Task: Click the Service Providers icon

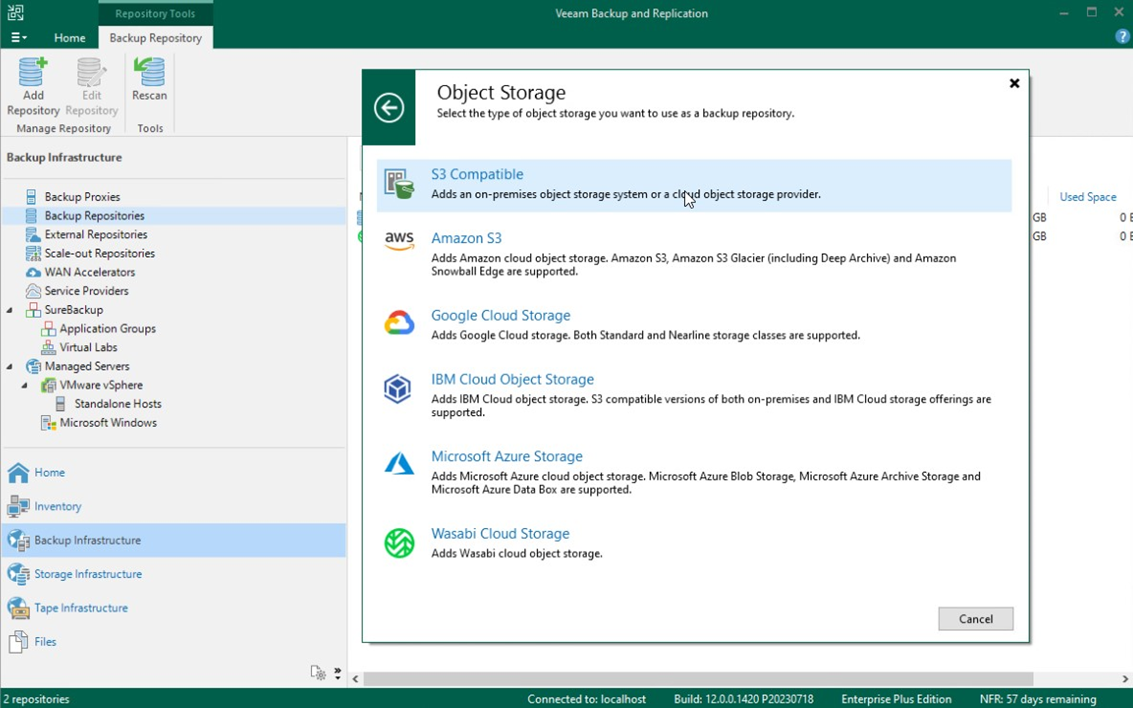Action: [33, 290]
